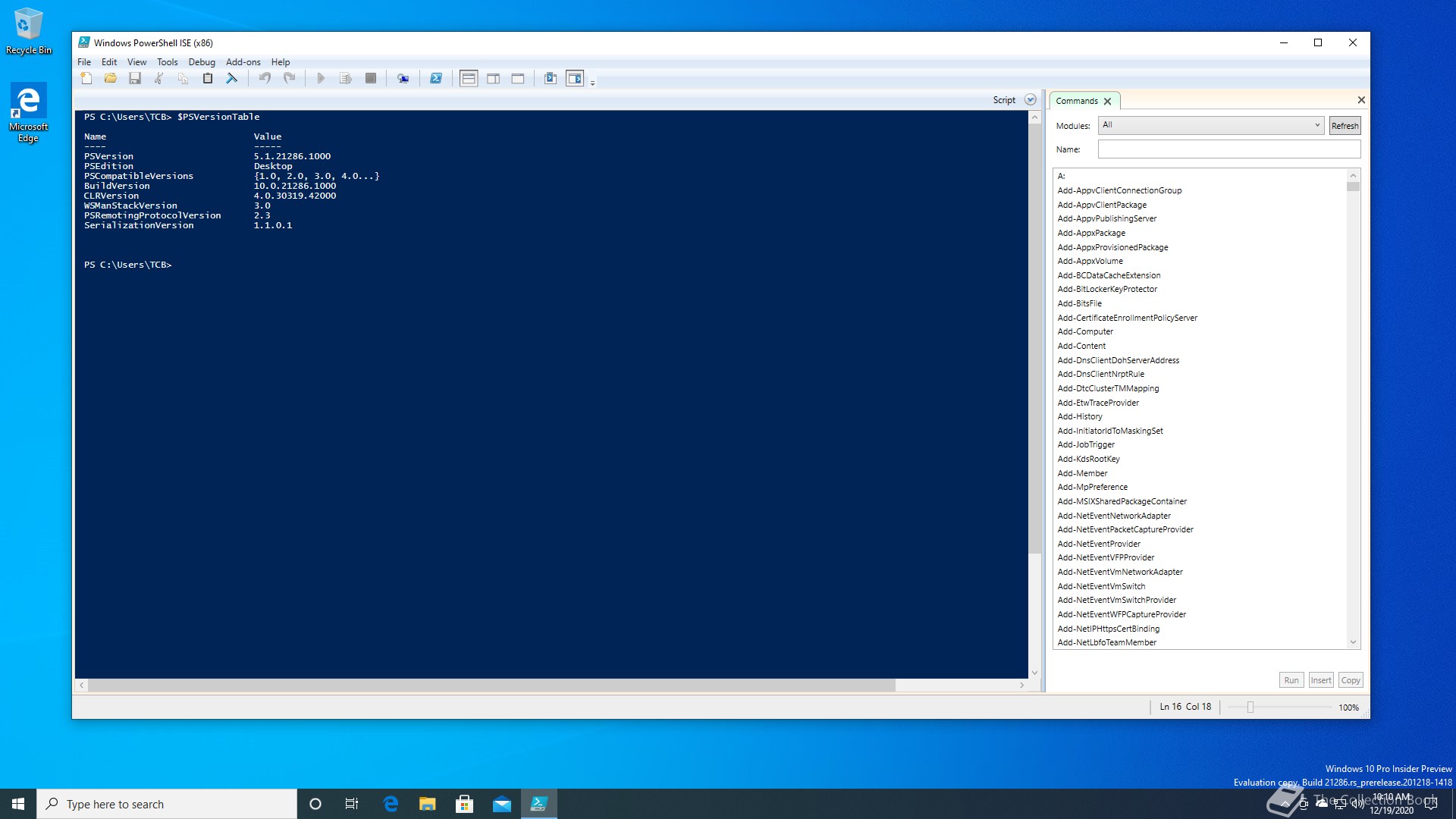Screen dimensions: 1456x819
Task: Close the Commands tab with its X
Action: coord(1108,101)
